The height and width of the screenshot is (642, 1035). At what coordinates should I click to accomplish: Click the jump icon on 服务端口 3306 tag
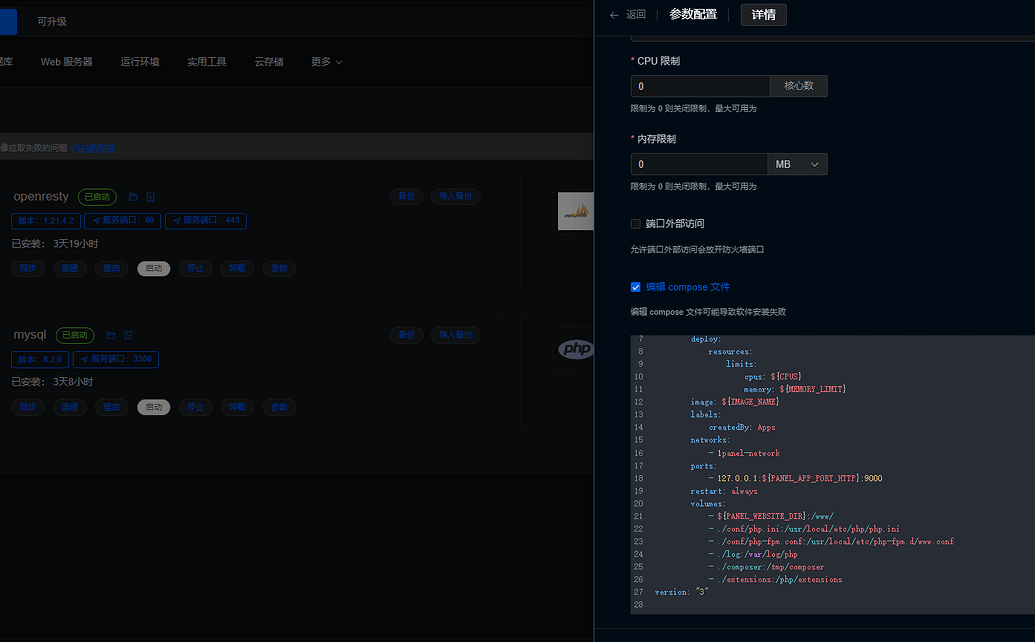pyautogui.click(x=84, y=359)
